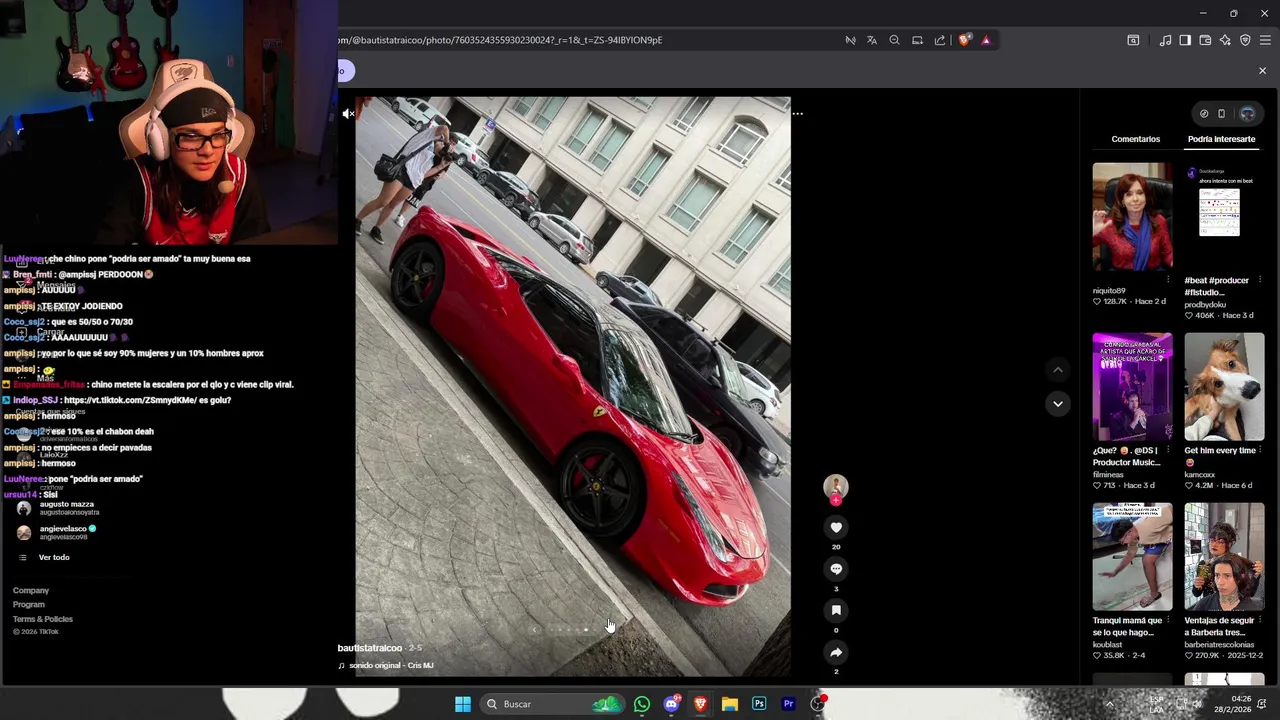Close the photo viewer with the X
Screen dimensions: 1280x720
(x=1262, y=71)
